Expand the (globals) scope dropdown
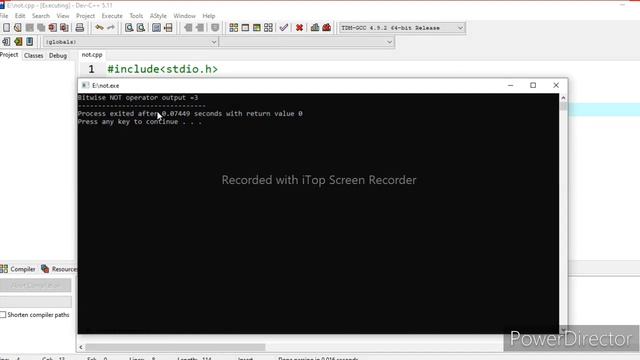 click(x=131, y=42)
